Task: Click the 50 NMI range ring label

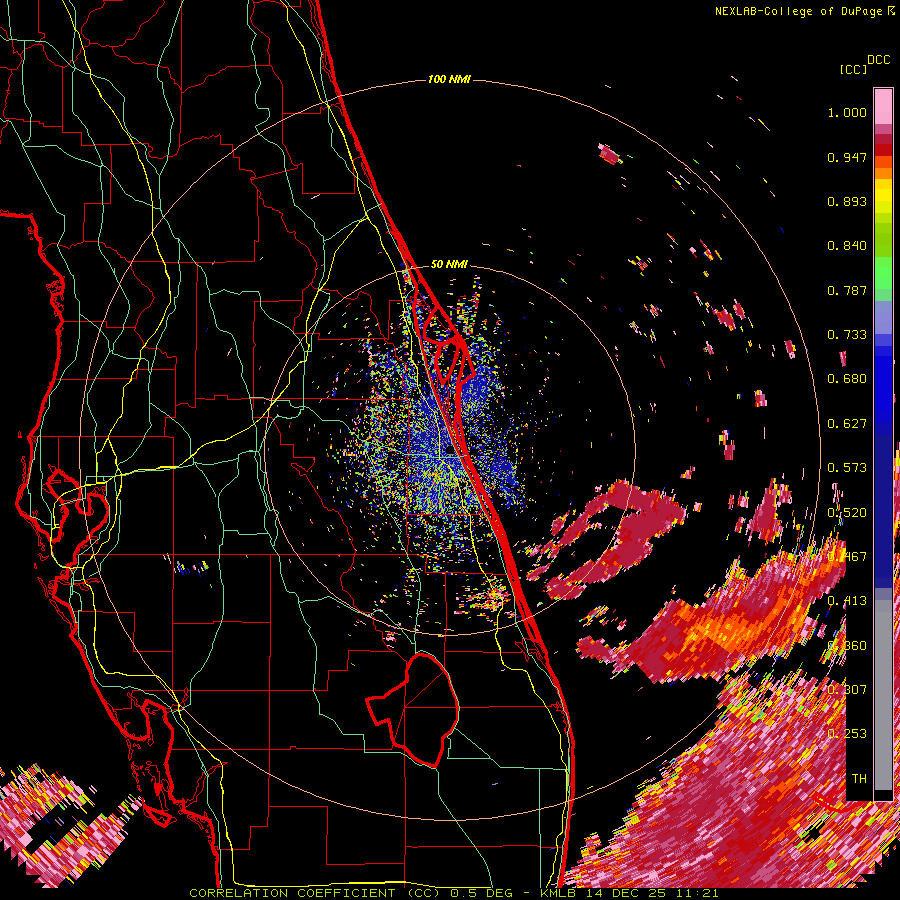Action: 449,264
